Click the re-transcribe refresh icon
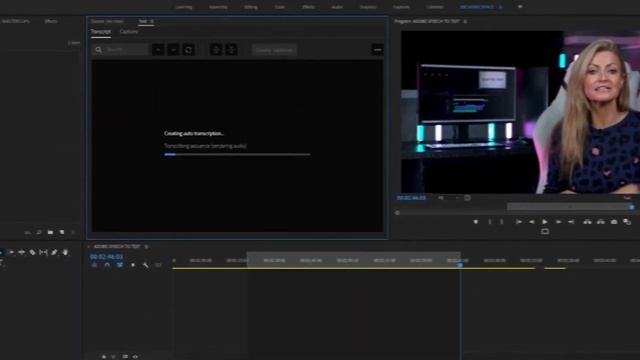The width and height of the screenshot is (640, 360). tap(188, 50)
